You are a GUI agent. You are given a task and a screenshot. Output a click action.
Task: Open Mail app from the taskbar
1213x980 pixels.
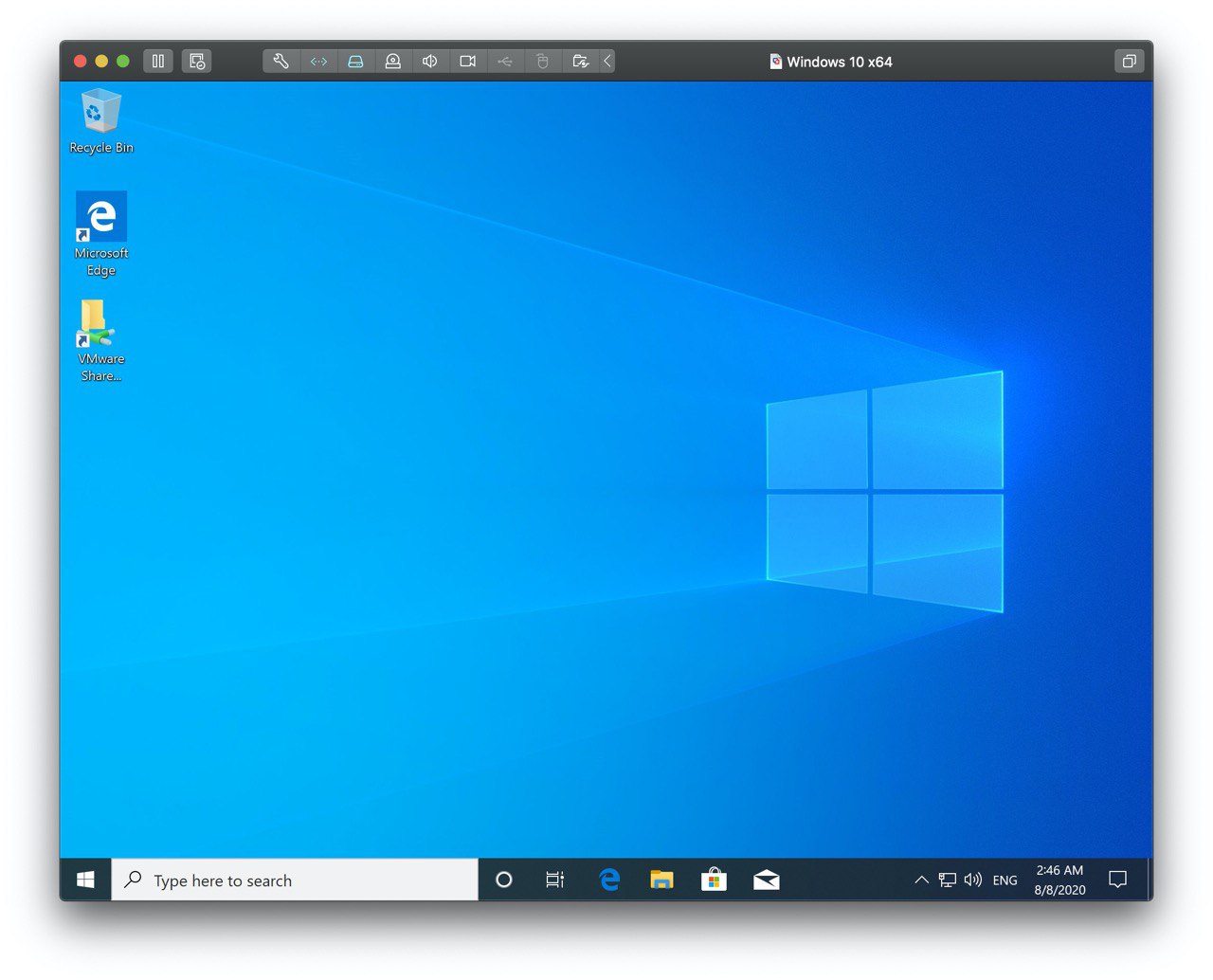coord(766,880)
